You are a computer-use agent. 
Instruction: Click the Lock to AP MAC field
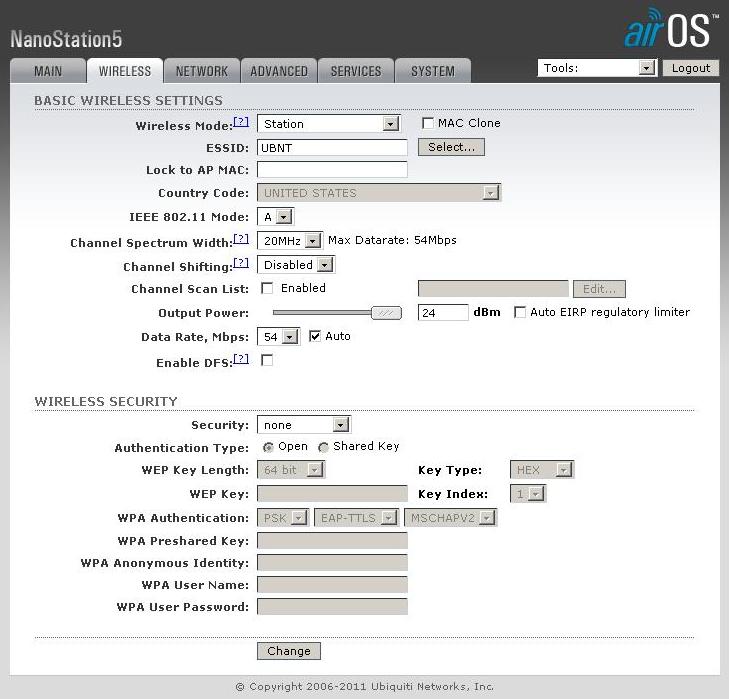[x=332, y=170]
